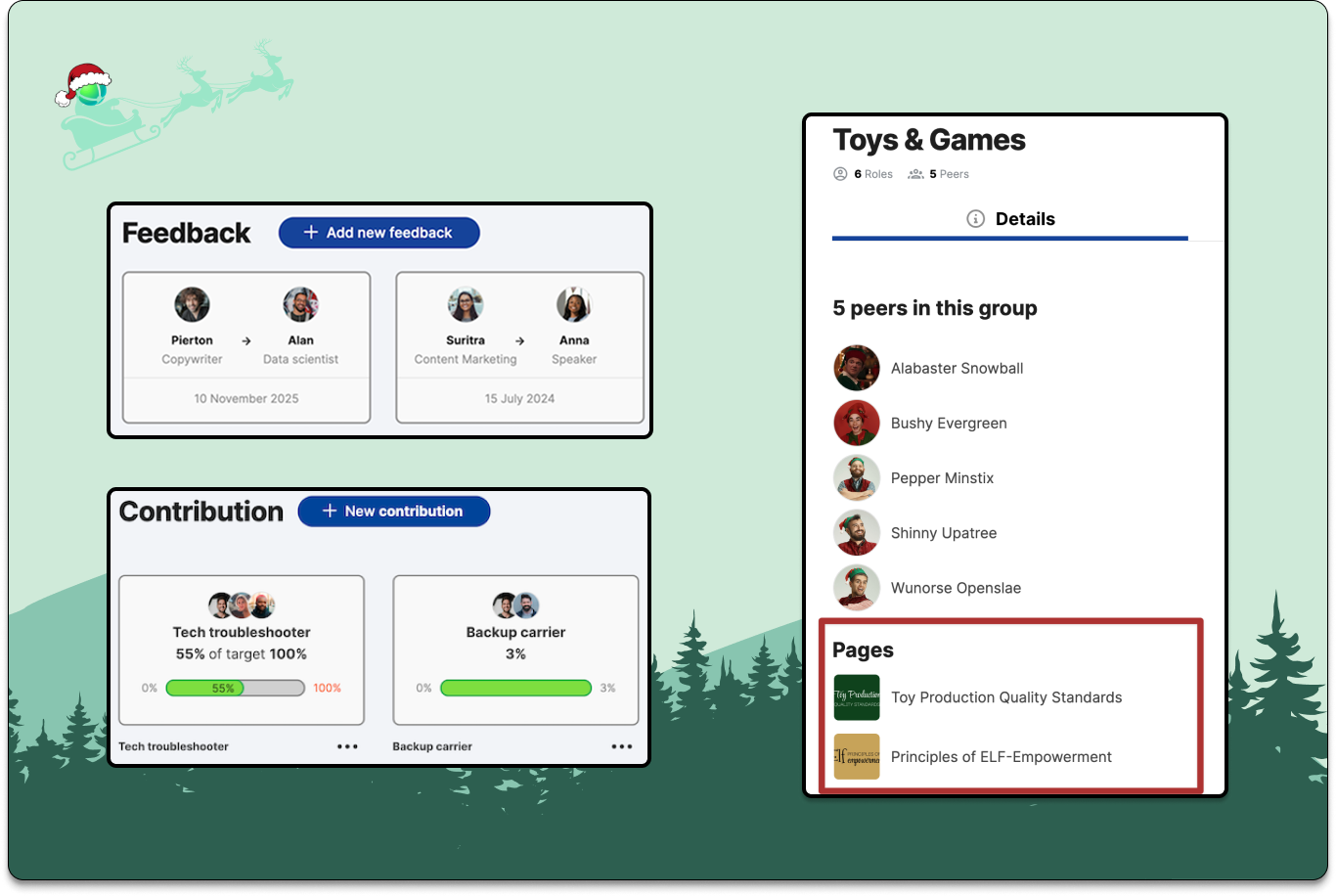1336x896 pixels.
Task: Click Alabaster Snowball's avatar
Action: pyautogui.click(x=857, y=368)
